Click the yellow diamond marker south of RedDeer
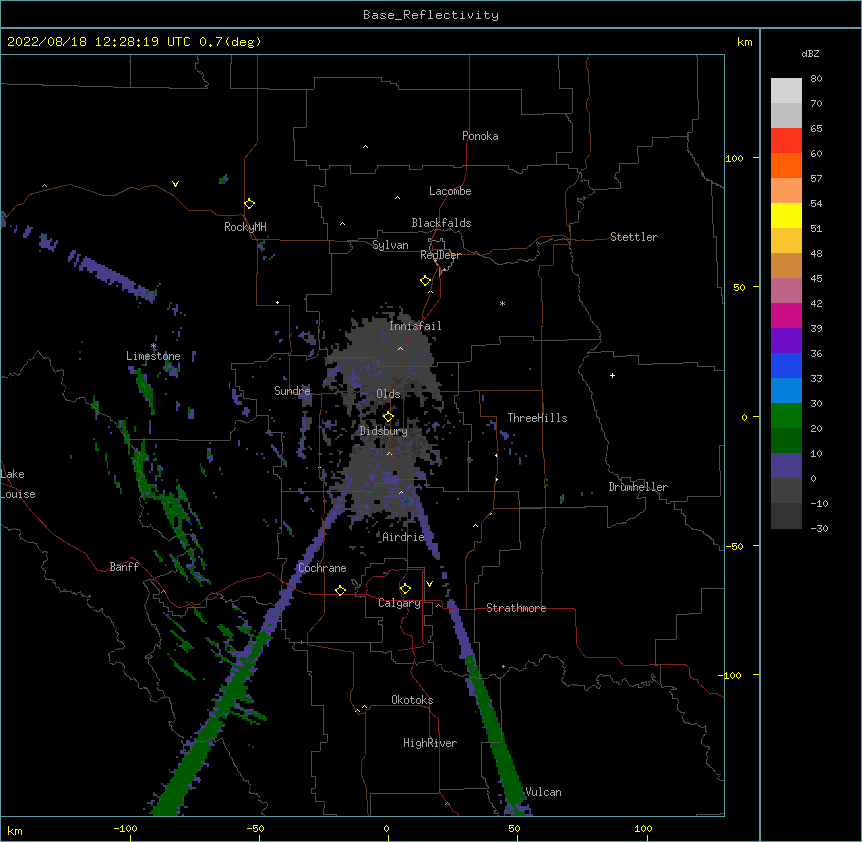Viewport: 862px width, 842px height. click(x=426, y=281)
